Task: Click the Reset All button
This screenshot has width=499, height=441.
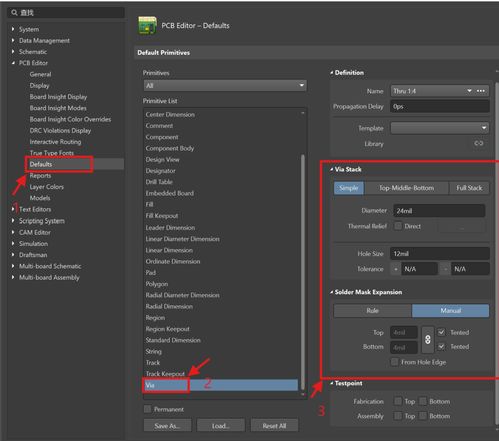Action: (x=274, y=426)
